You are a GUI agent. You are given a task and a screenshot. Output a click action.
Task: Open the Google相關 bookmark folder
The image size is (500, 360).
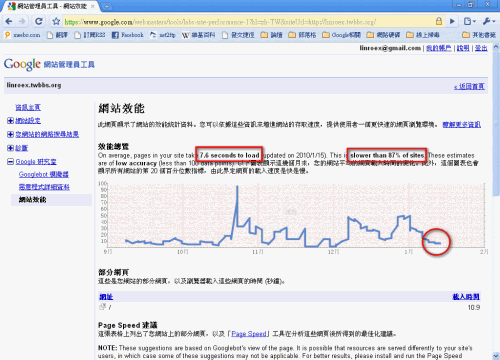coord(342,35)
